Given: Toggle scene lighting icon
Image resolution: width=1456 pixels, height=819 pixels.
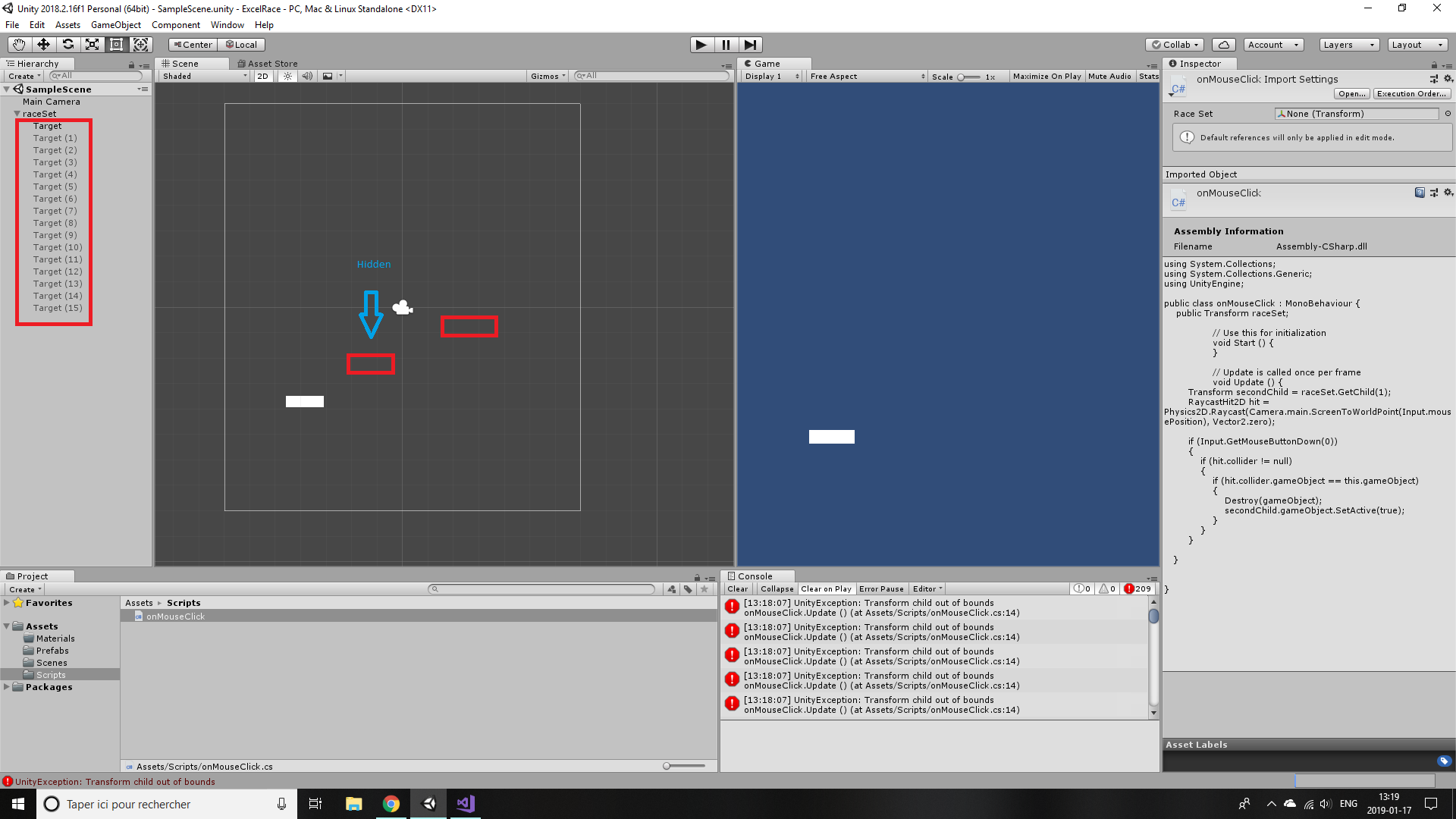Looking at the screenshot, I should tap(287, 76).
